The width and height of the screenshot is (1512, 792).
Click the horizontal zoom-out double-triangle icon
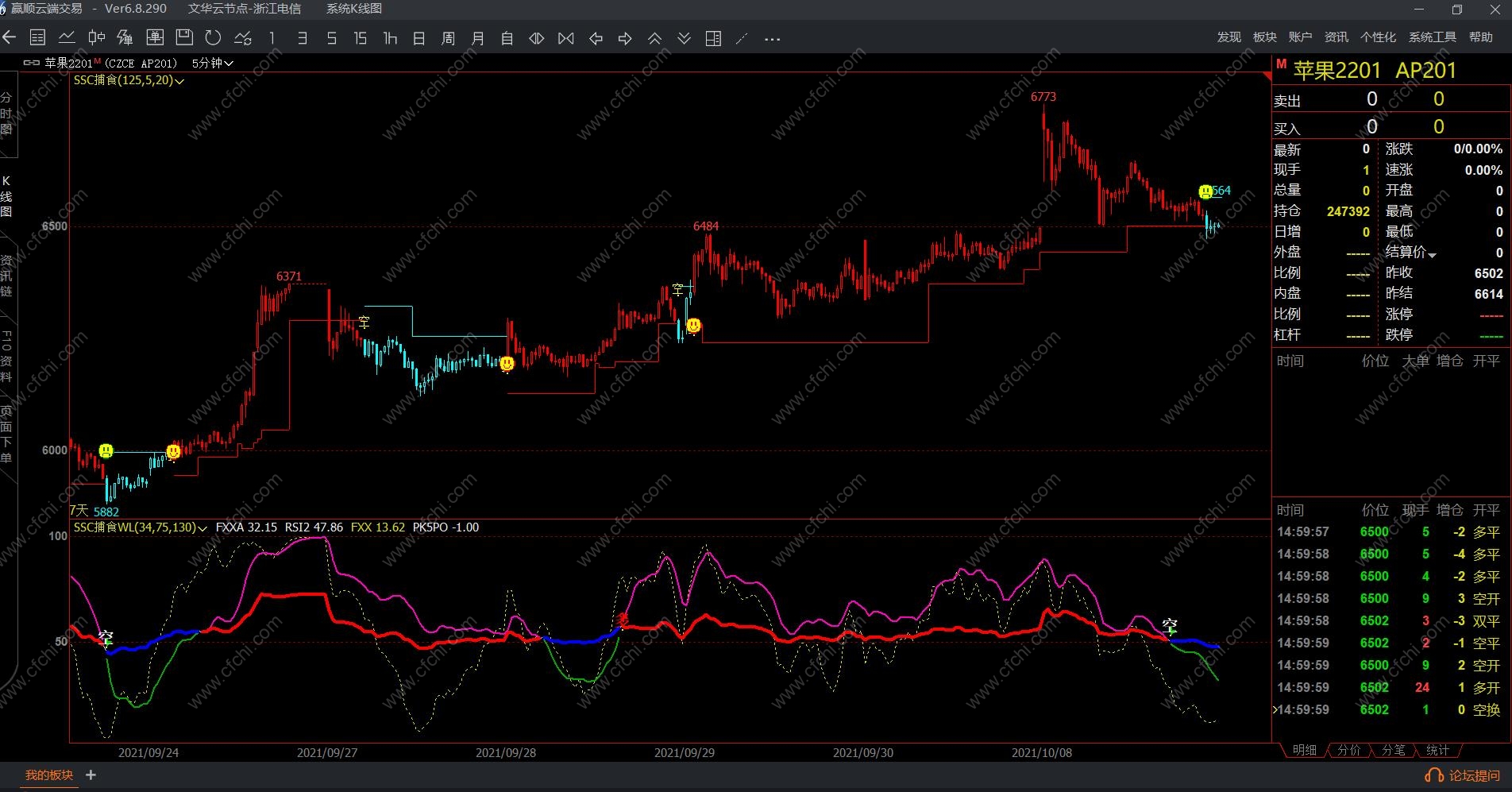click(x=537, y=37)
